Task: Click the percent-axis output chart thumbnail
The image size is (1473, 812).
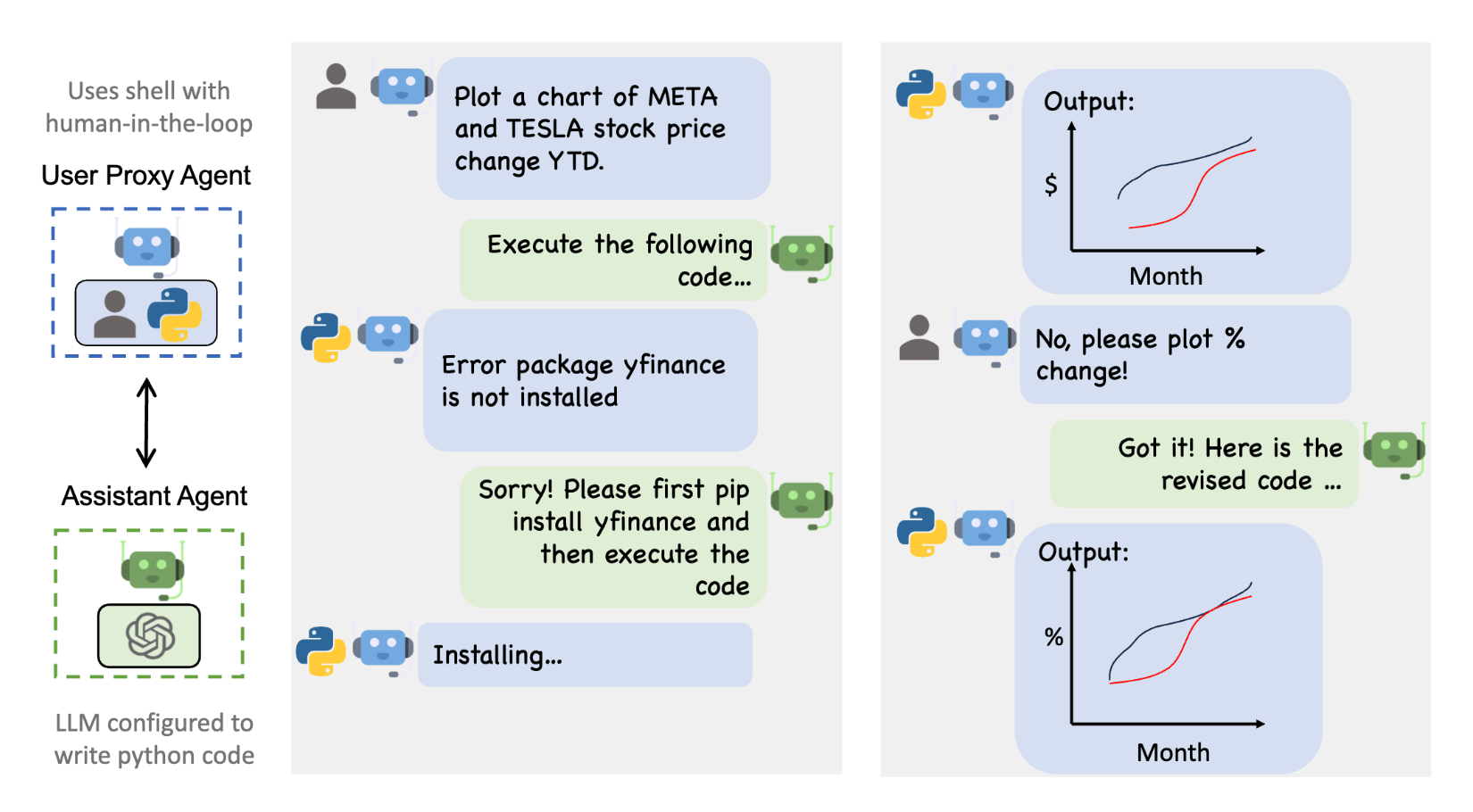Action: point(1168,649)
